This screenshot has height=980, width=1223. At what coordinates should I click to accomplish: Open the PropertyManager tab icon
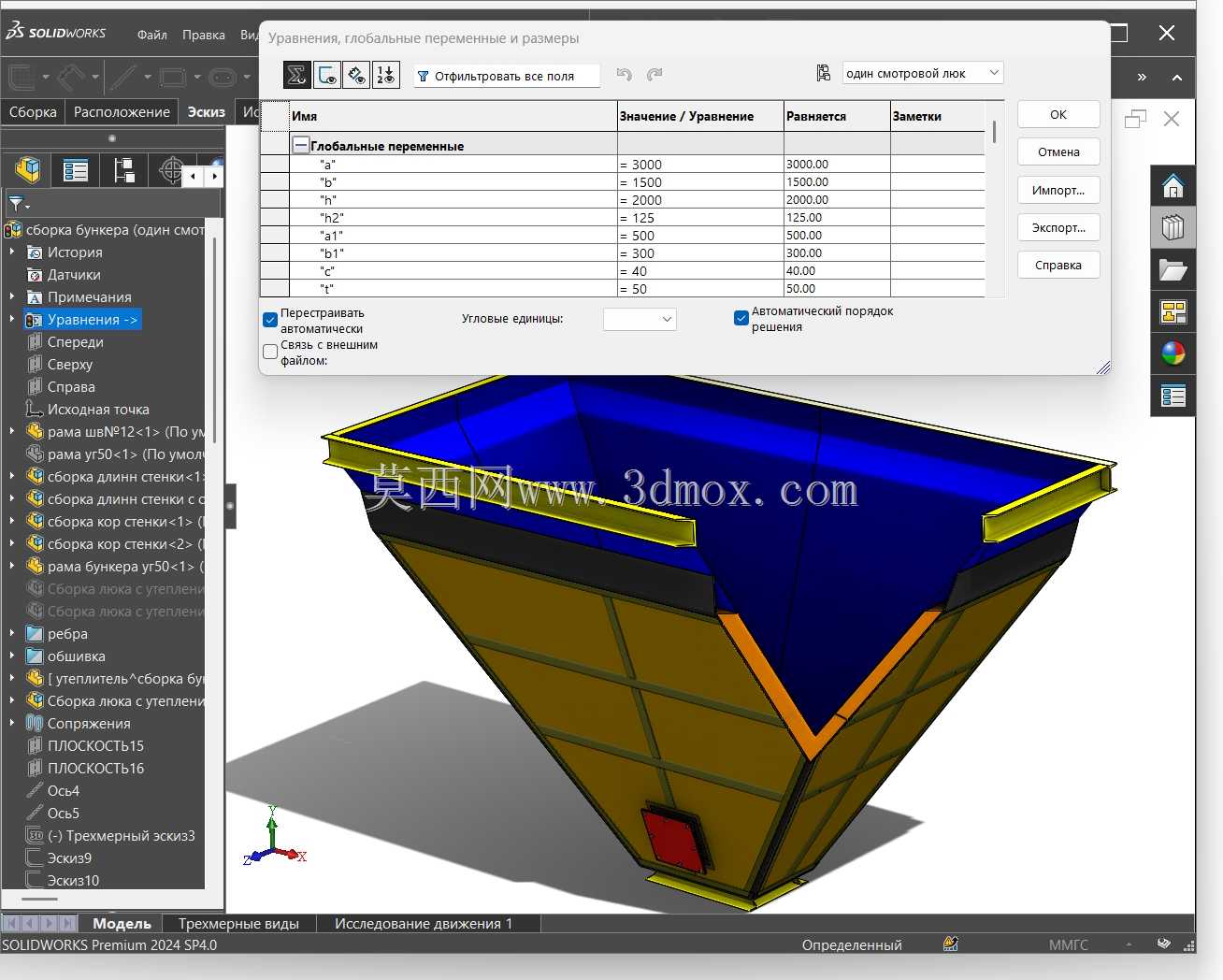[x=76, y=170]
